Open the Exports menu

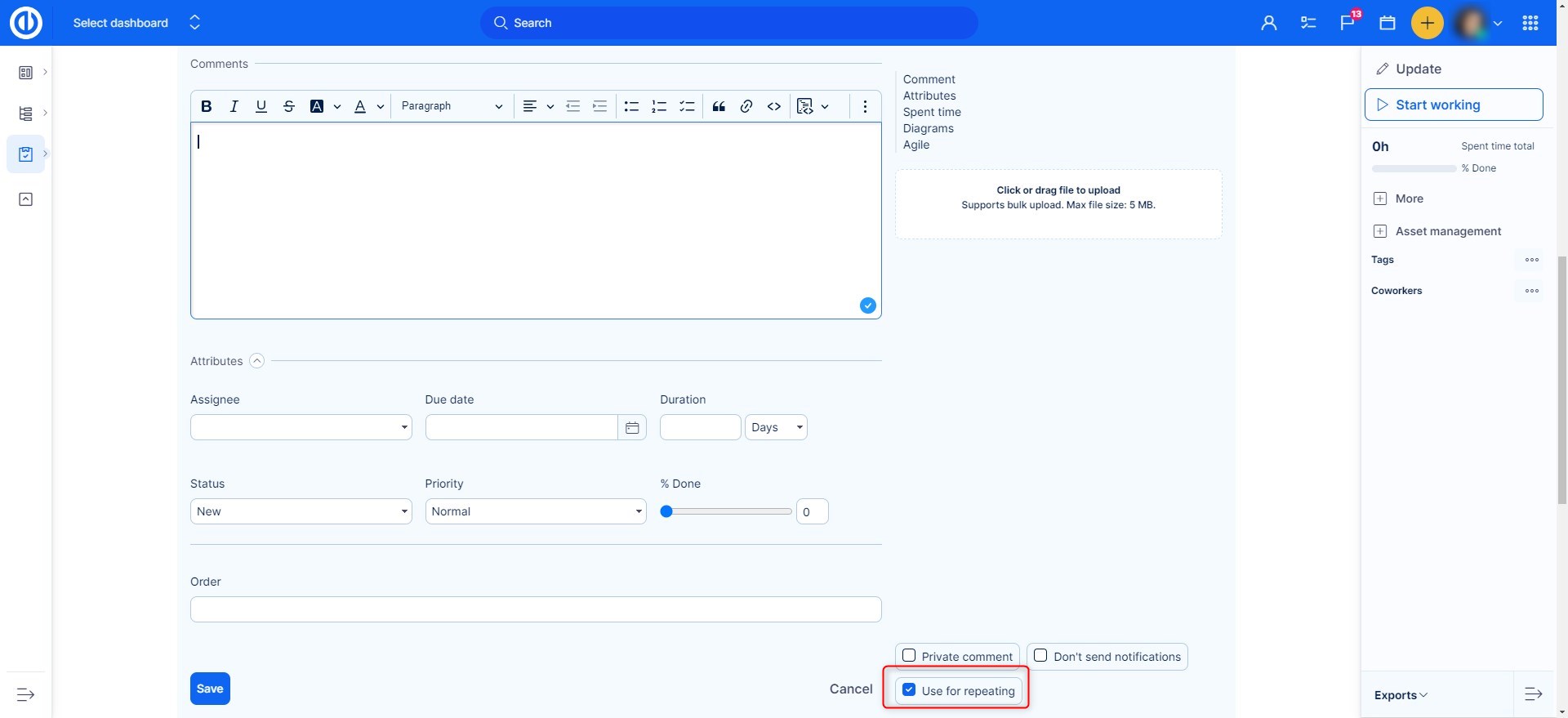[x=1401, y=695]
